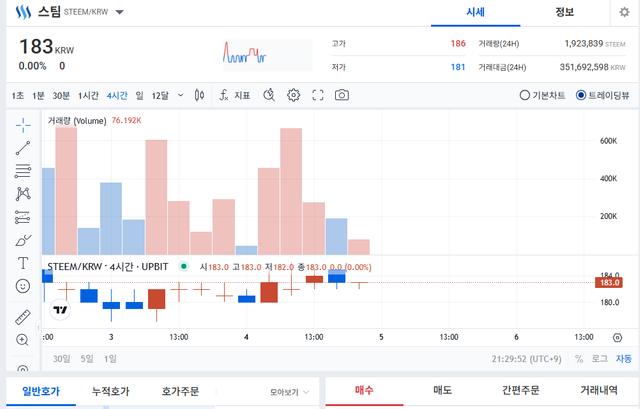Click the 거래량 (Volume) indicator legend

pos(77,121)
